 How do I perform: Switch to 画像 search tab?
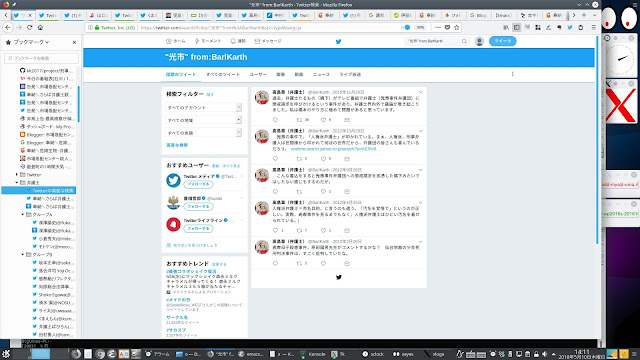click(x=280, y=74)
